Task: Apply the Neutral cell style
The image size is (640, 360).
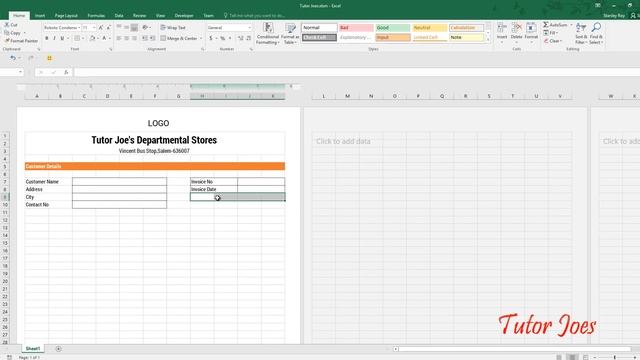Action: tap(429, 28)
